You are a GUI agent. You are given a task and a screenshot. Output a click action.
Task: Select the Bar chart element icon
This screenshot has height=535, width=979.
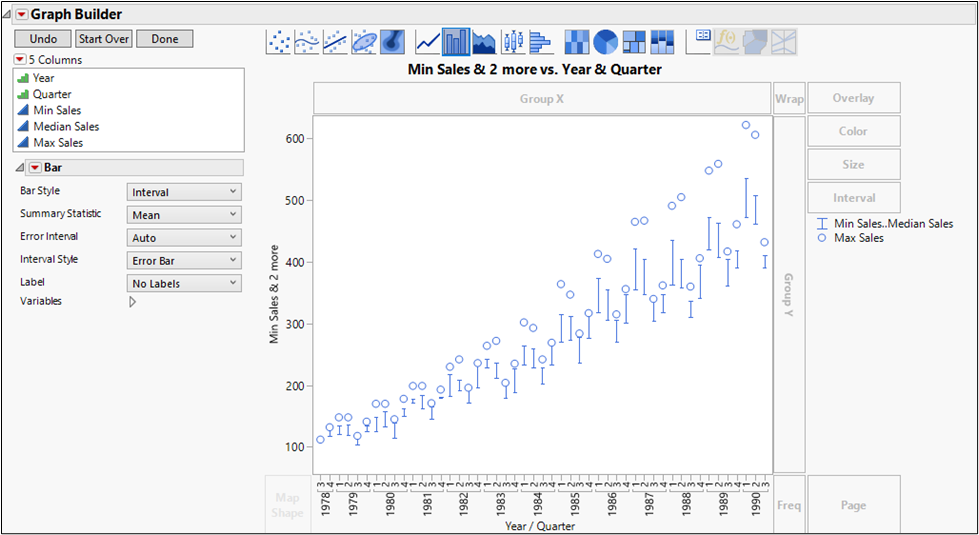click(x=456, y=42)
